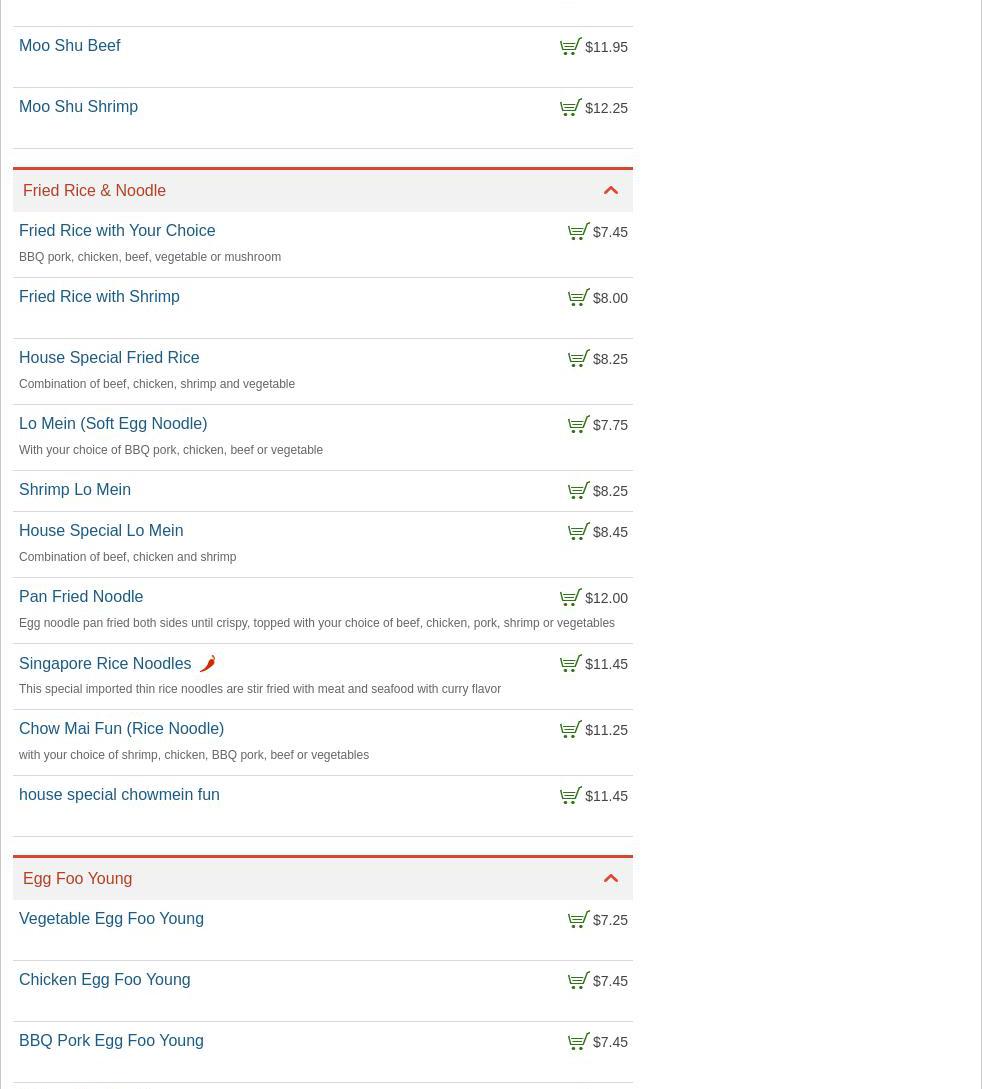Click the cart icon for Moo Shu Beef
Screen dimensions: 982x1089
coord(570,47)
